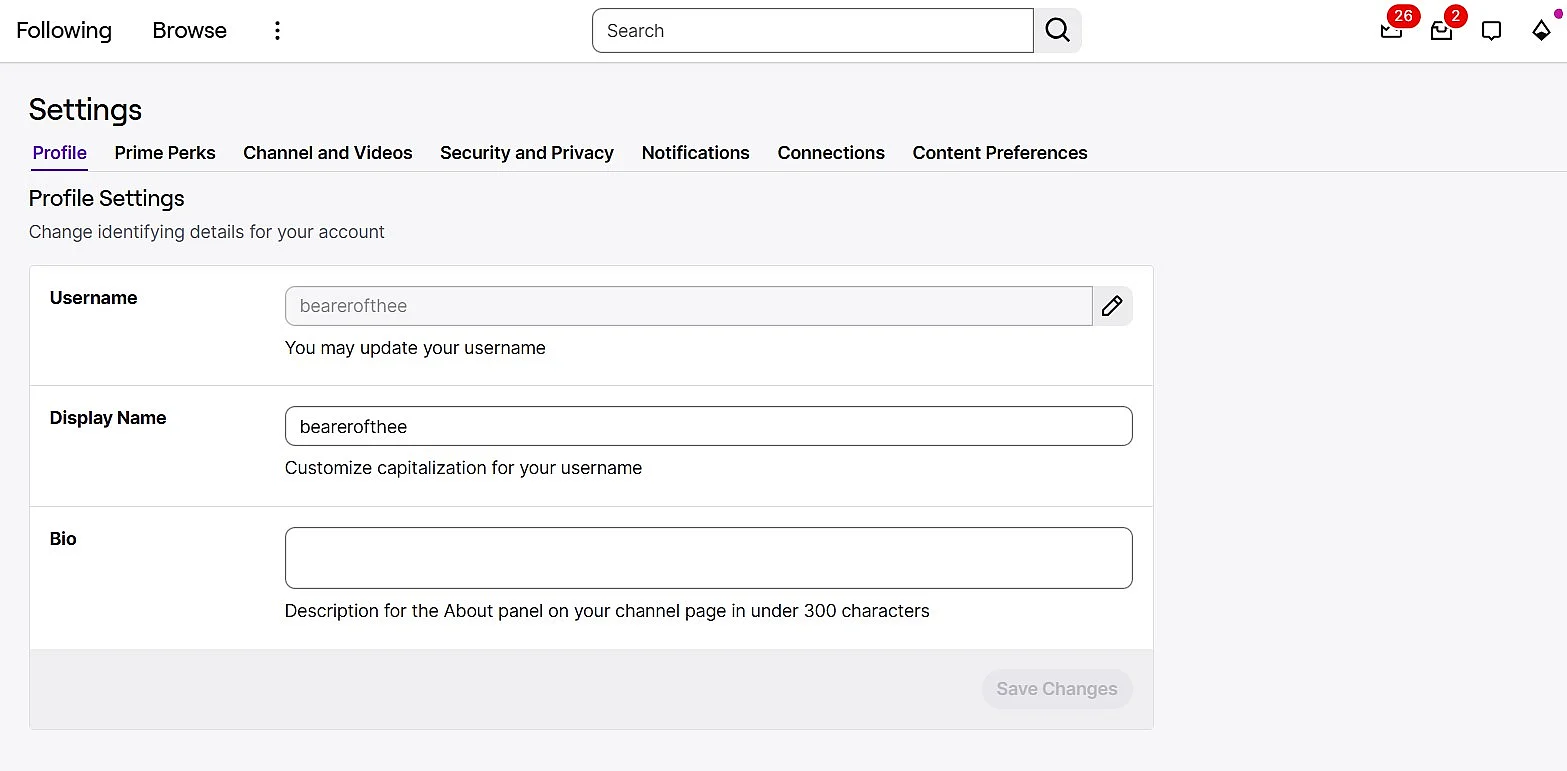Click into the Bio text area
The height and width of the screenshot is (771, 1567).
point(708,558)
